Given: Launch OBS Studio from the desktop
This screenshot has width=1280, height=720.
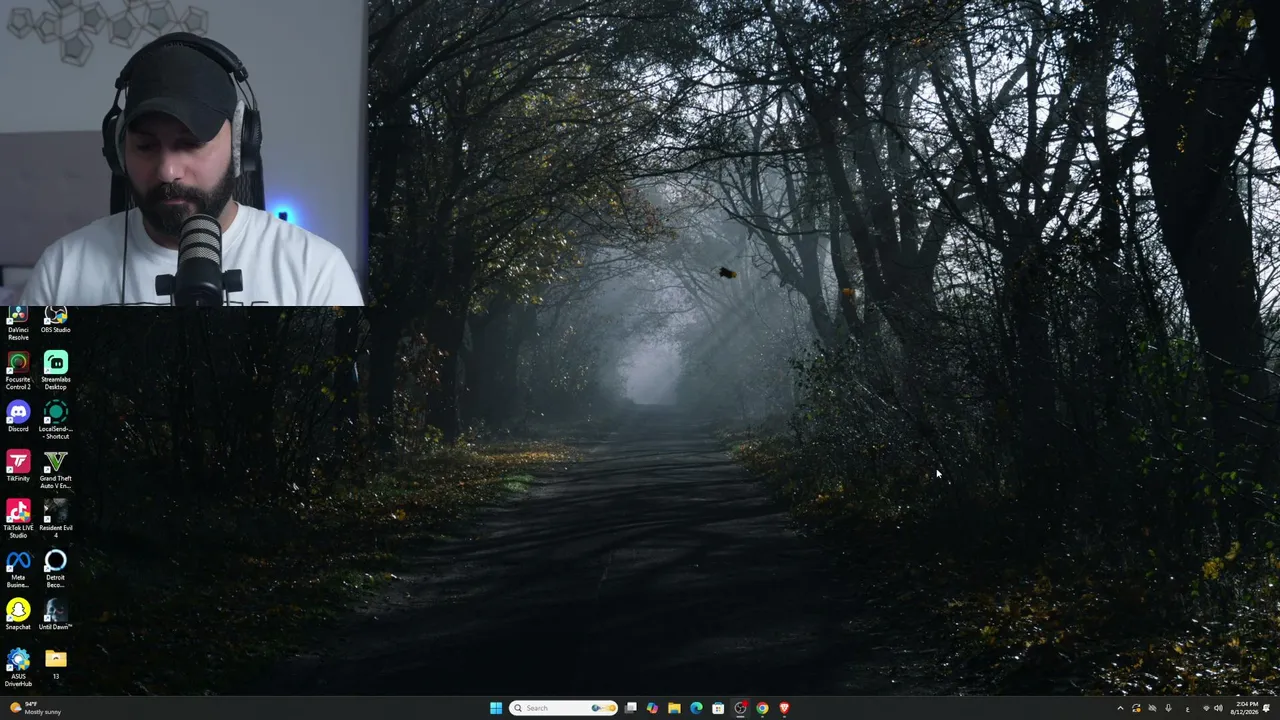Looking at the screenshot, I should pos(55,321).
